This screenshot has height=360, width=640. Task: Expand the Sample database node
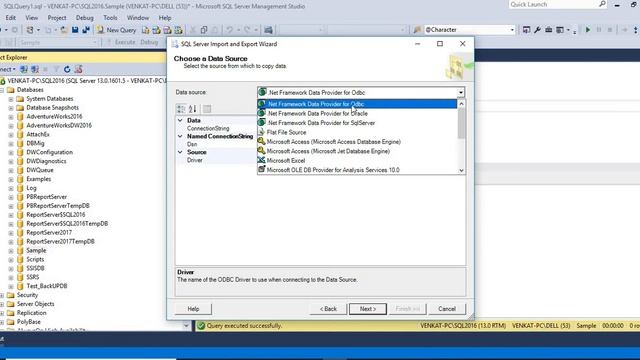pyautogui.click(x=11, y=251)
